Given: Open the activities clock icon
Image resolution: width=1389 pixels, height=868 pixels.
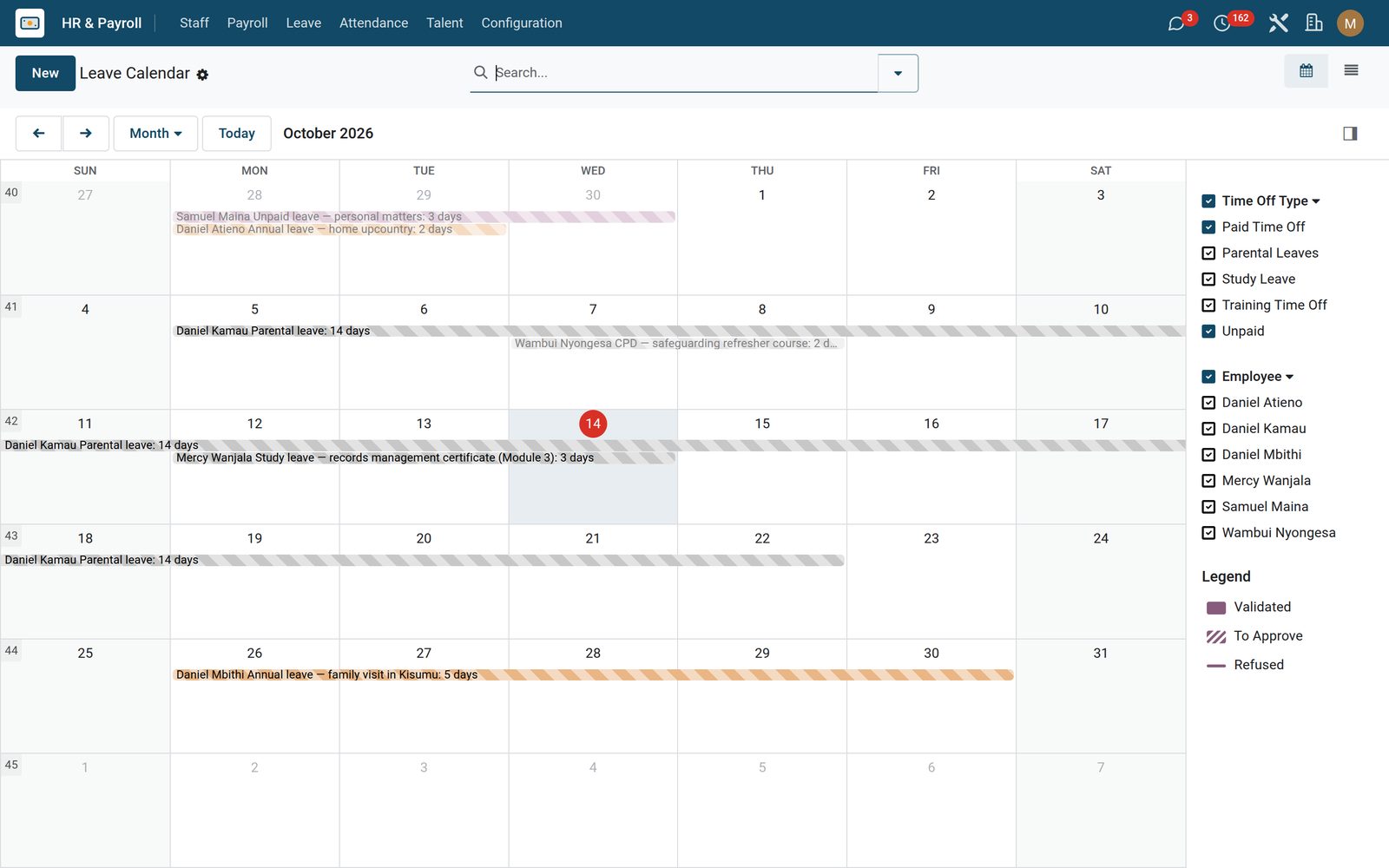Looking at the screenshot, I should tap(1221, 23).
